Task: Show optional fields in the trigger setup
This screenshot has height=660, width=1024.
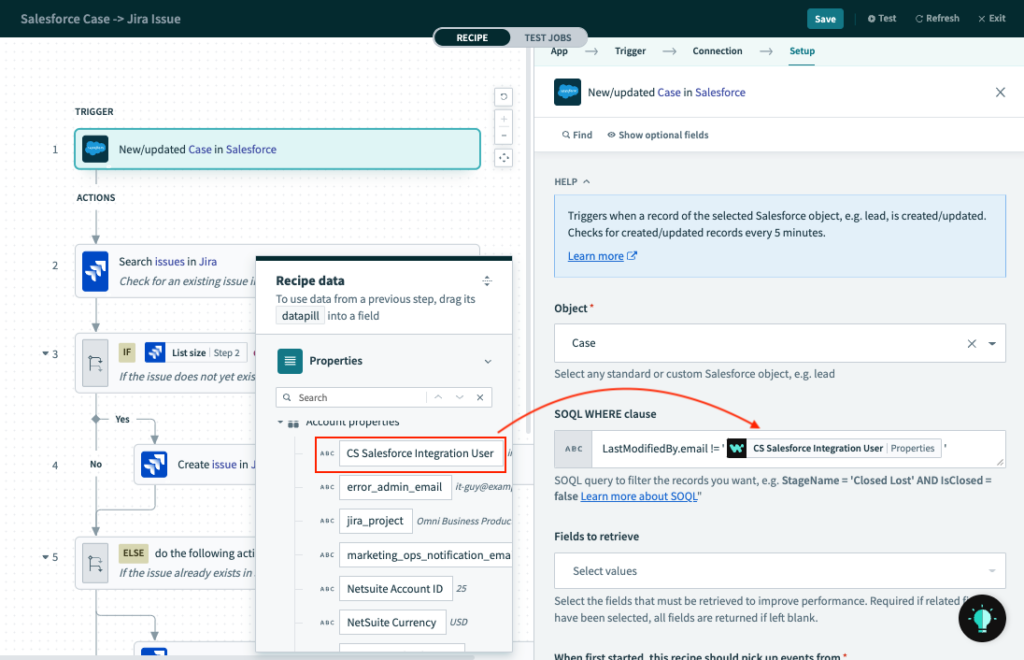Action: coord(657,134)
